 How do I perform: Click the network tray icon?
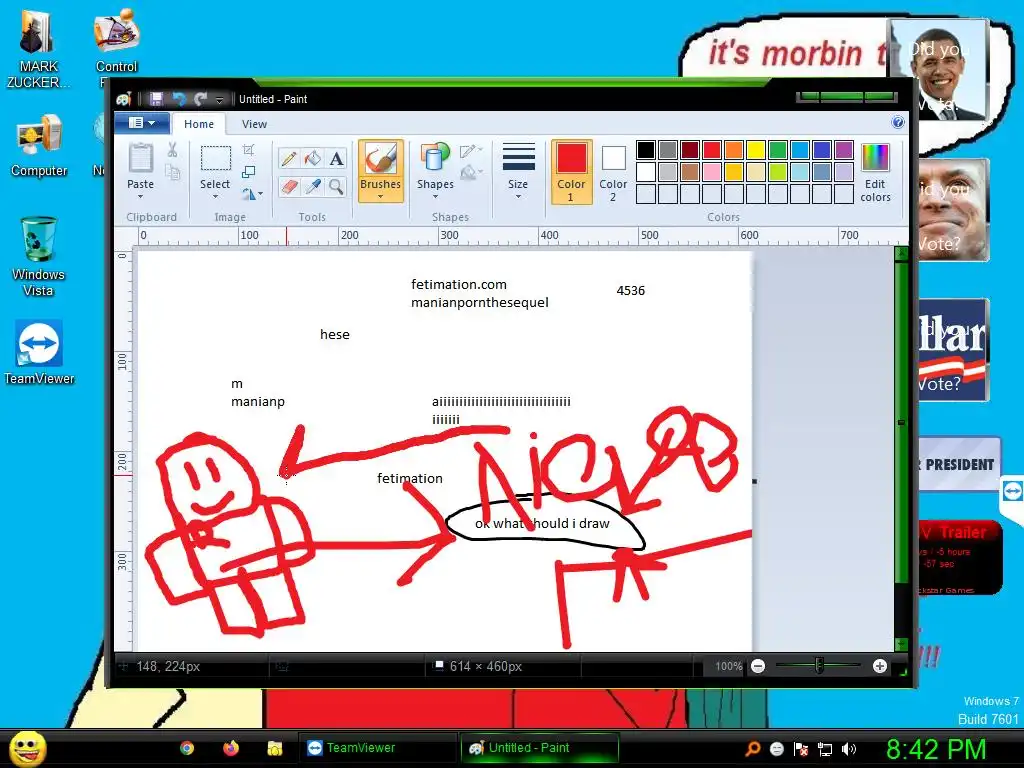coord(825,749)
